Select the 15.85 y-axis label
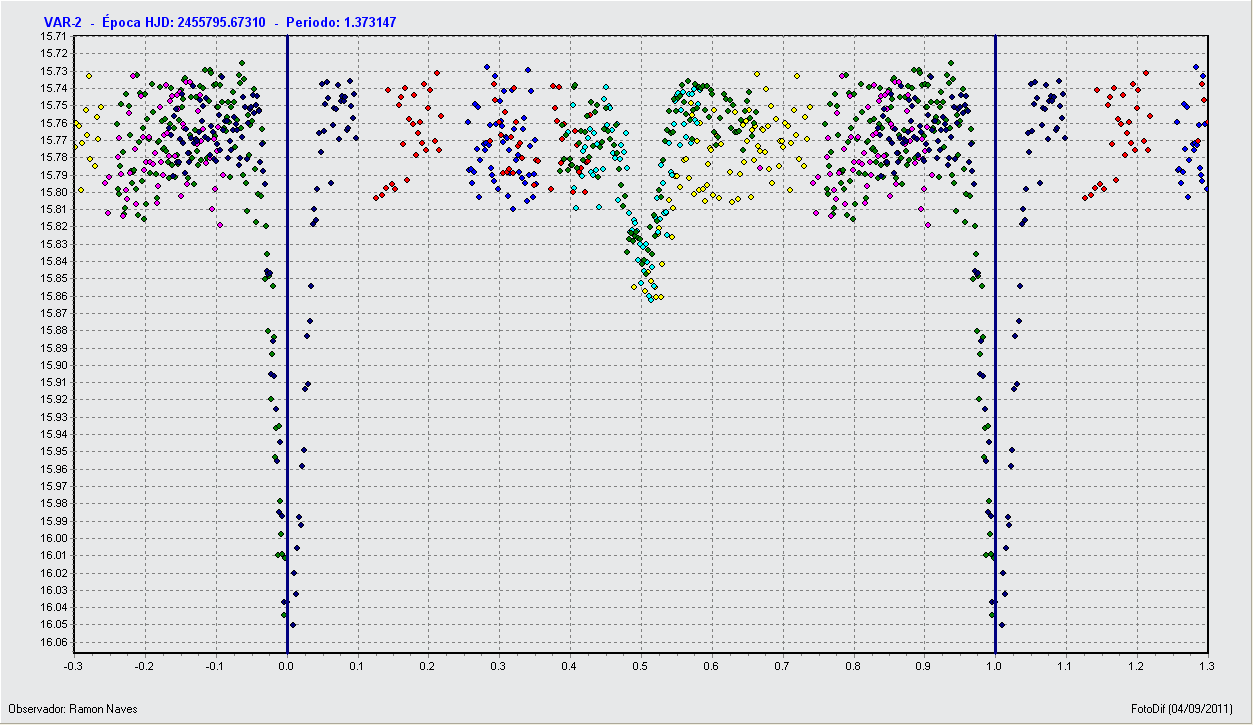Screen dimensions: 1253x725 54,278
